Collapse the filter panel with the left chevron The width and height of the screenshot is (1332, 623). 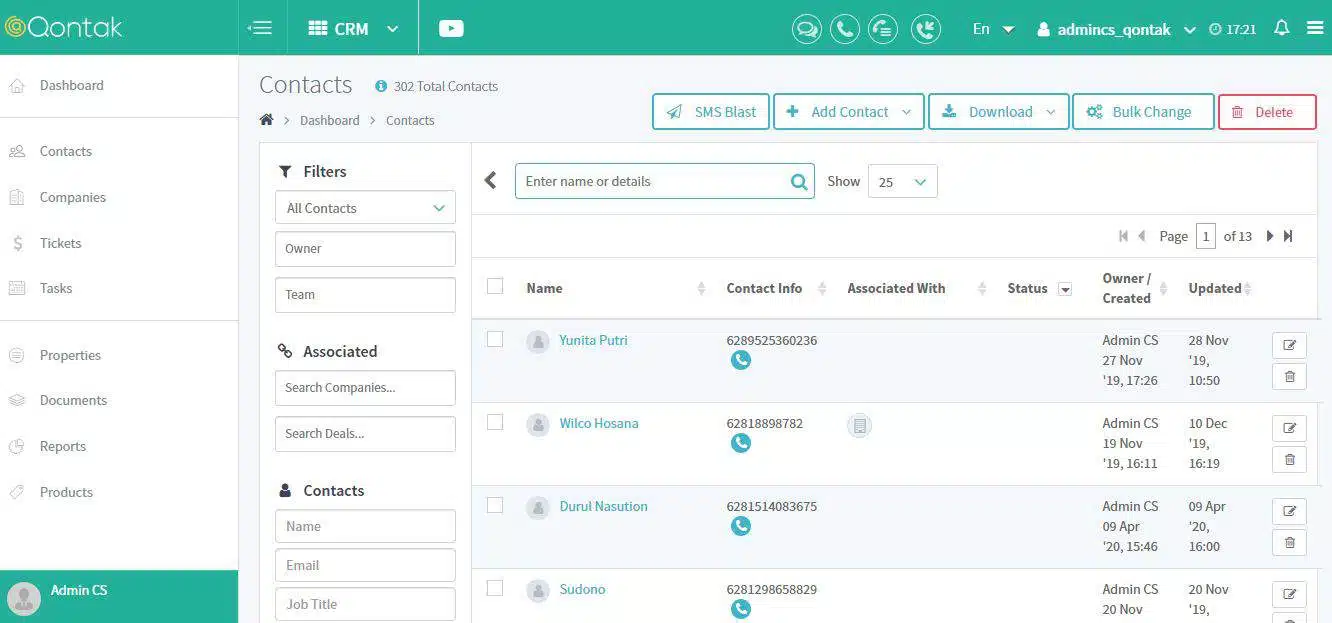(490, 180)
